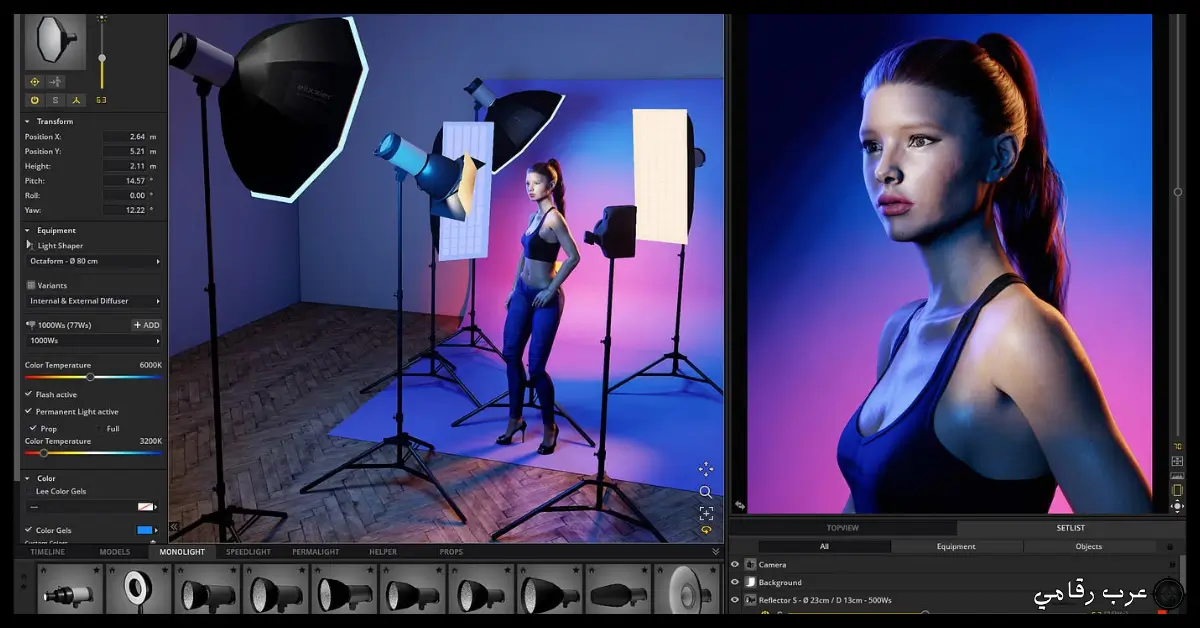Click the yellow rotate/undo icon in the studio viewport

[706, 531]
